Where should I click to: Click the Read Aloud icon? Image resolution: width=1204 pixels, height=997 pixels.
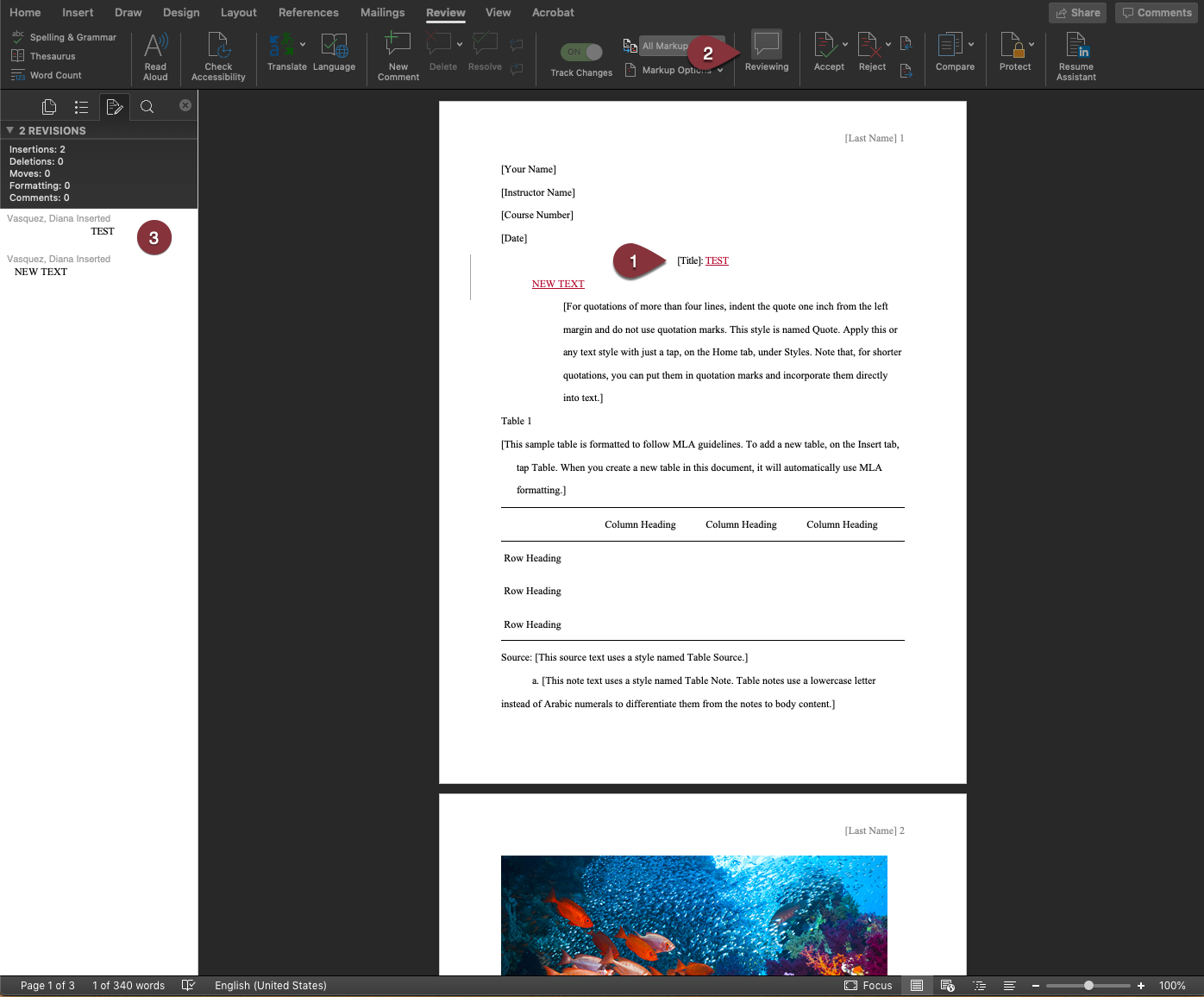coord(155,47)
